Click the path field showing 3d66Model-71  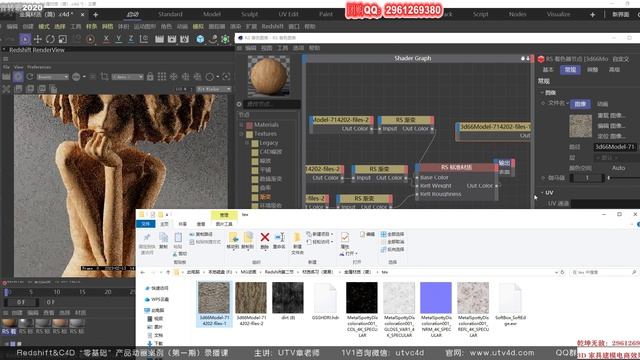[x=615, y=147]
